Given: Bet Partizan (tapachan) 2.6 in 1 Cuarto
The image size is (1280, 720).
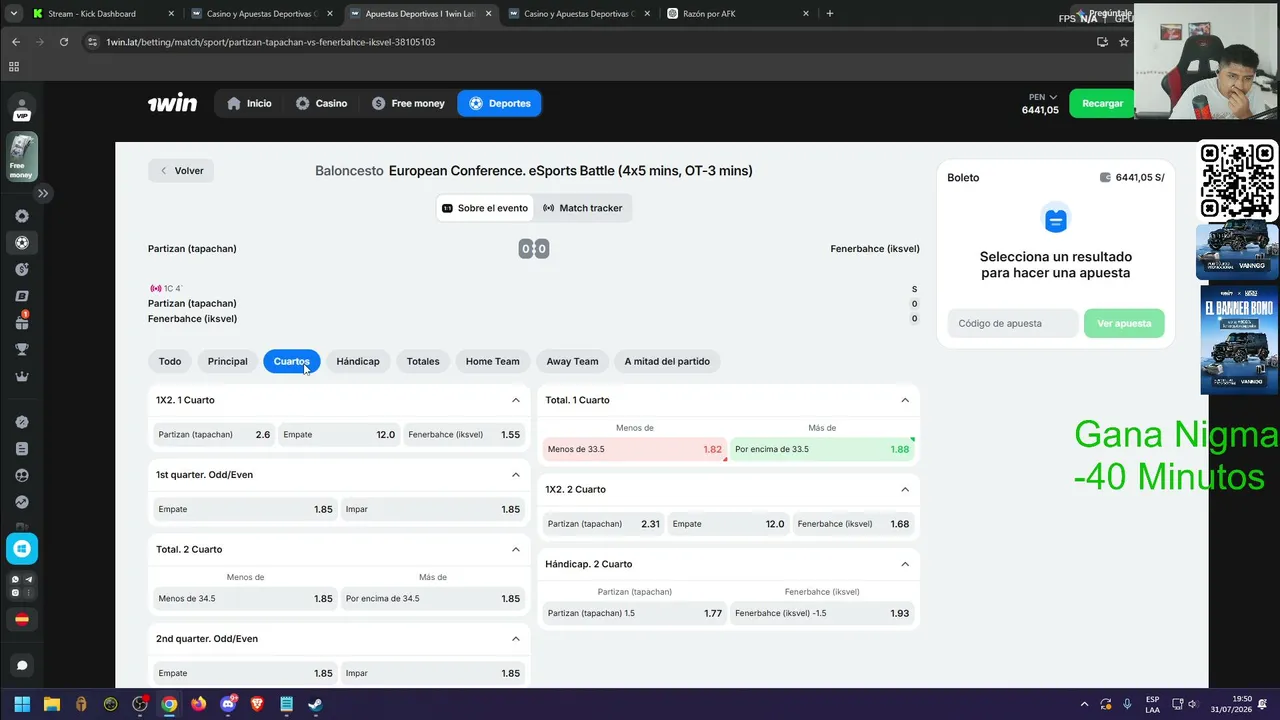Looking at the screenshot, I should coord(214,435).
